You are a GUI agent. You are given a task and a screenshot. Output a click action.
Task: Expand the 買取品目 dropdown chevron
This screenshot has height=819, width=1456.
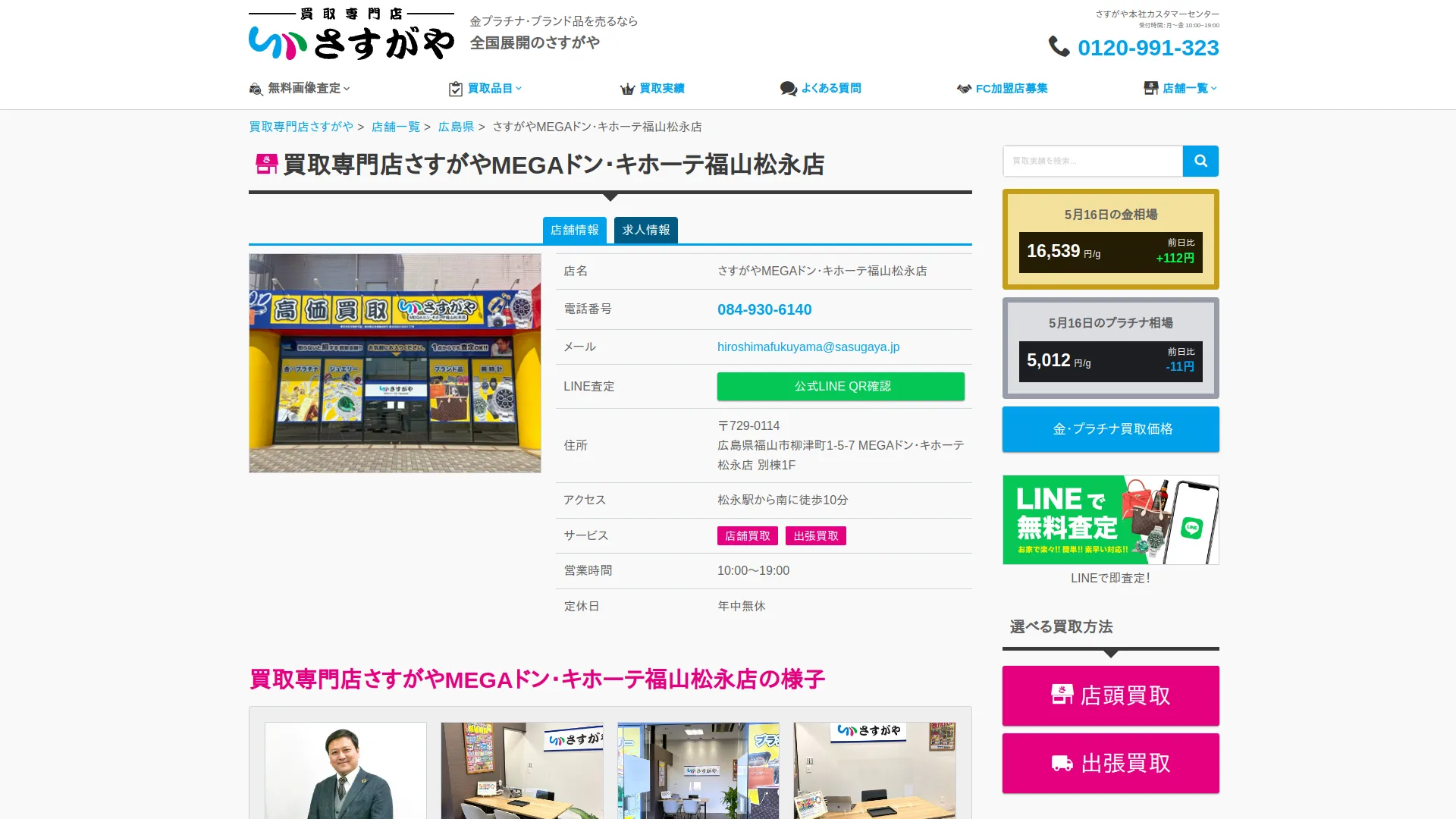pos(519,89)
